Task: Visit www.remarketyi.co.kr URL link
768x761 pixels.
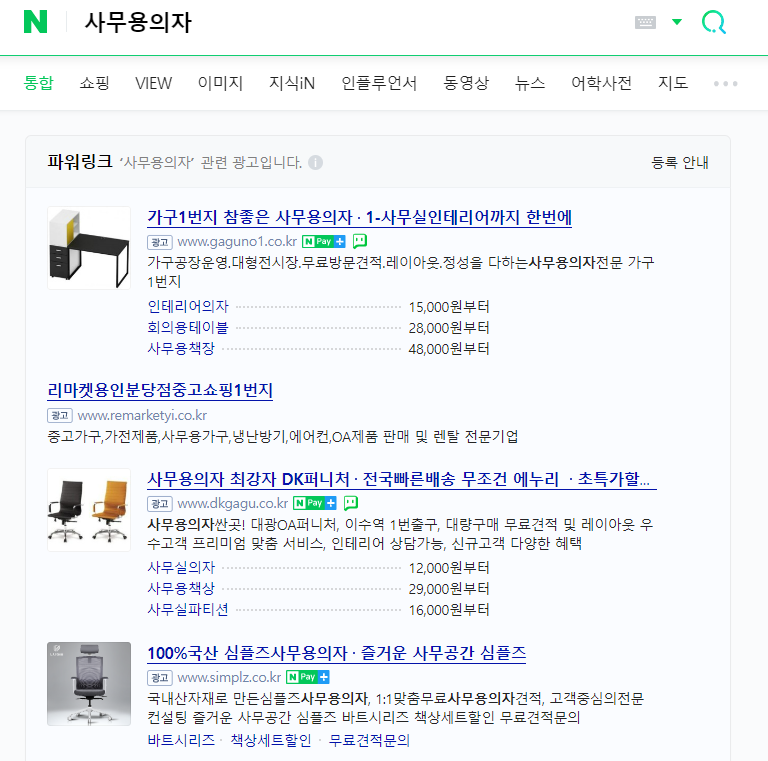Action: [142, 415]
